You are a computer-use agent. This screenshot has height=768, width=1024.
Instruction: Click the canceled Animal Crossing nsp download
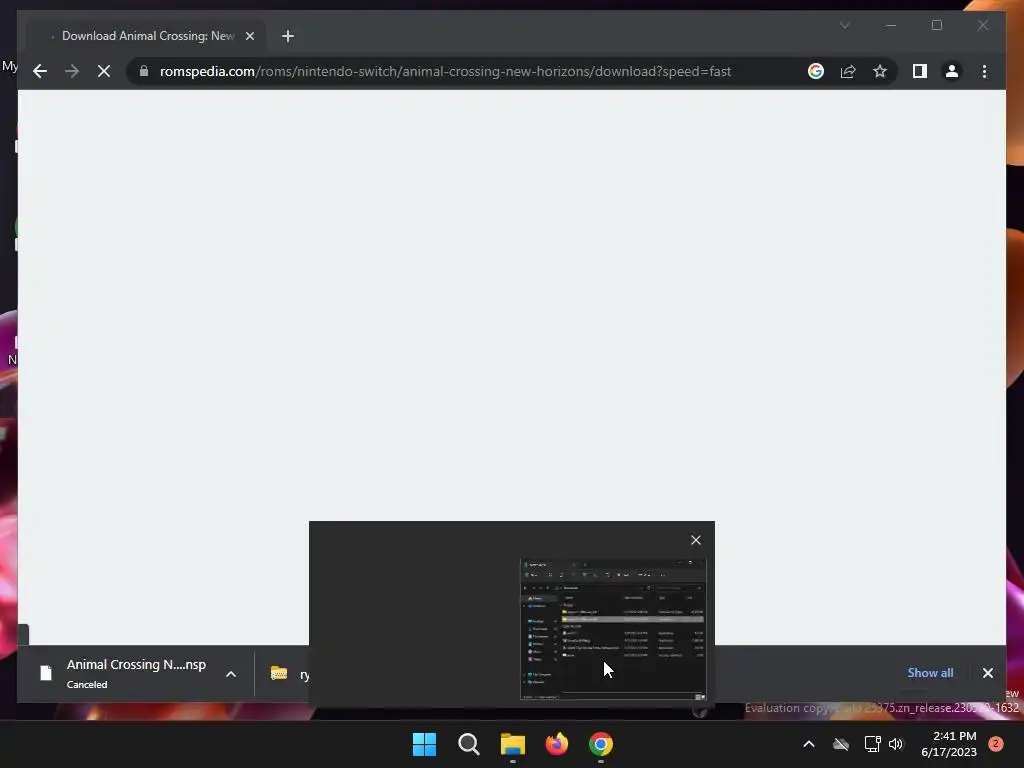coord(135,673)
